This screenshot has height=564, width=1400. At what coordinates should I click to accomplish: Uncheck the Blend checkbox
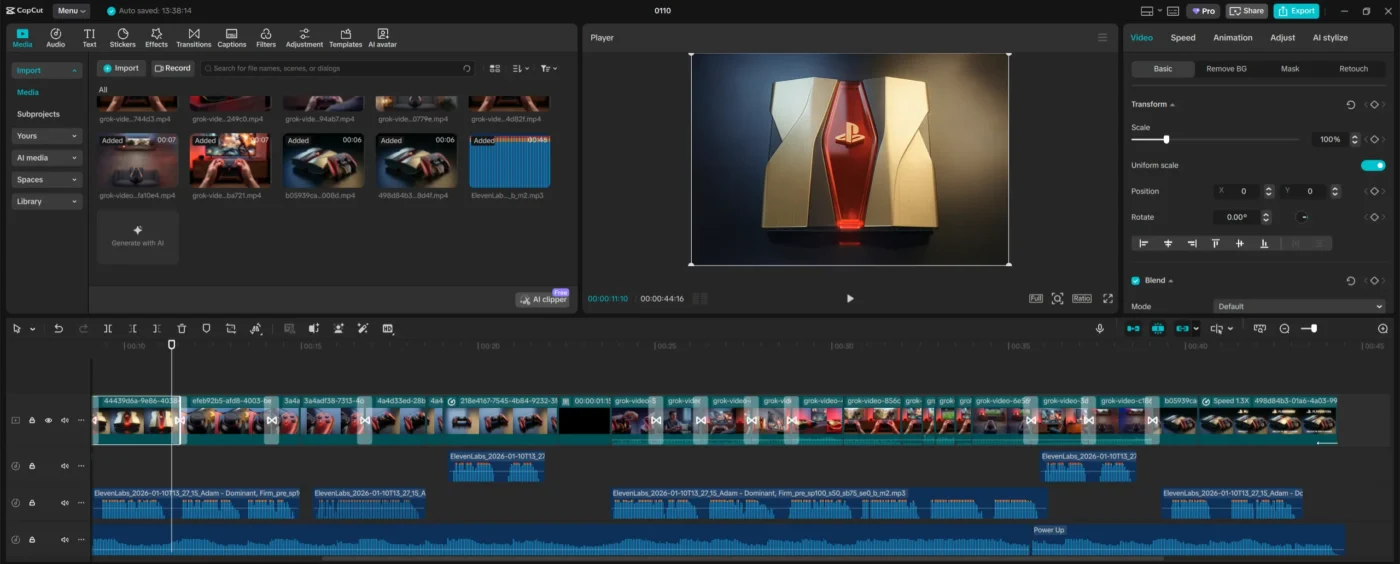pyautogui.click(x=1135, y=281)
